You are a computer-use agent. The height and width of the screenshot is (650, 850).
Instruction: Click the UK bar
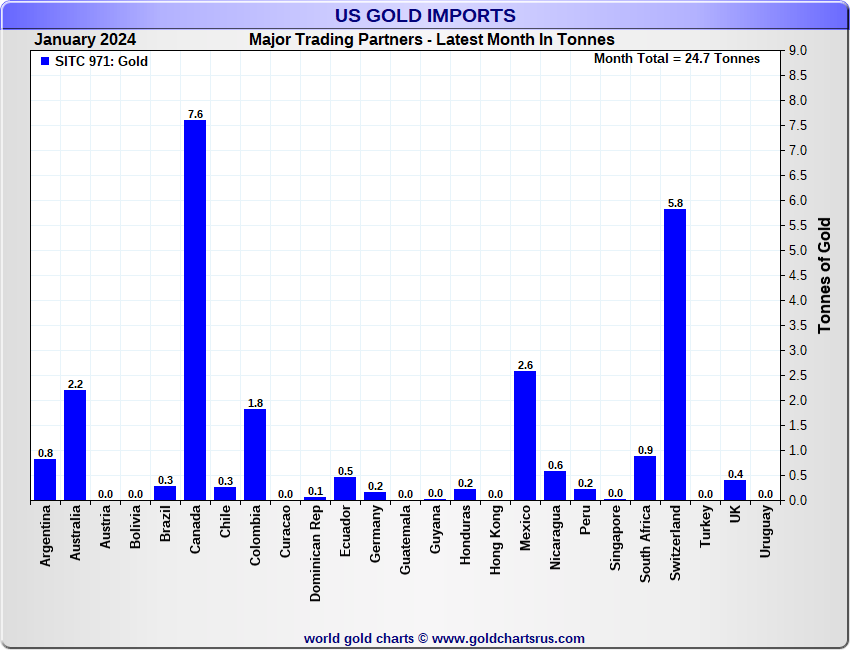point(735,490)
